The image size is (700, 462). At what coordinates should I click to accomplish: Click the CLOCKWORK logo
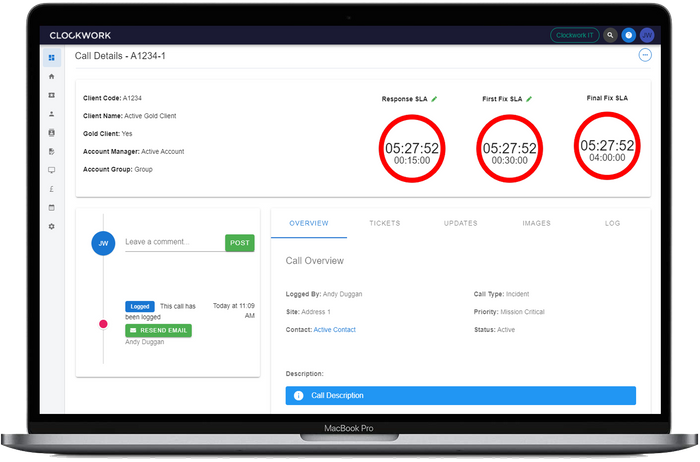point(80,36)
